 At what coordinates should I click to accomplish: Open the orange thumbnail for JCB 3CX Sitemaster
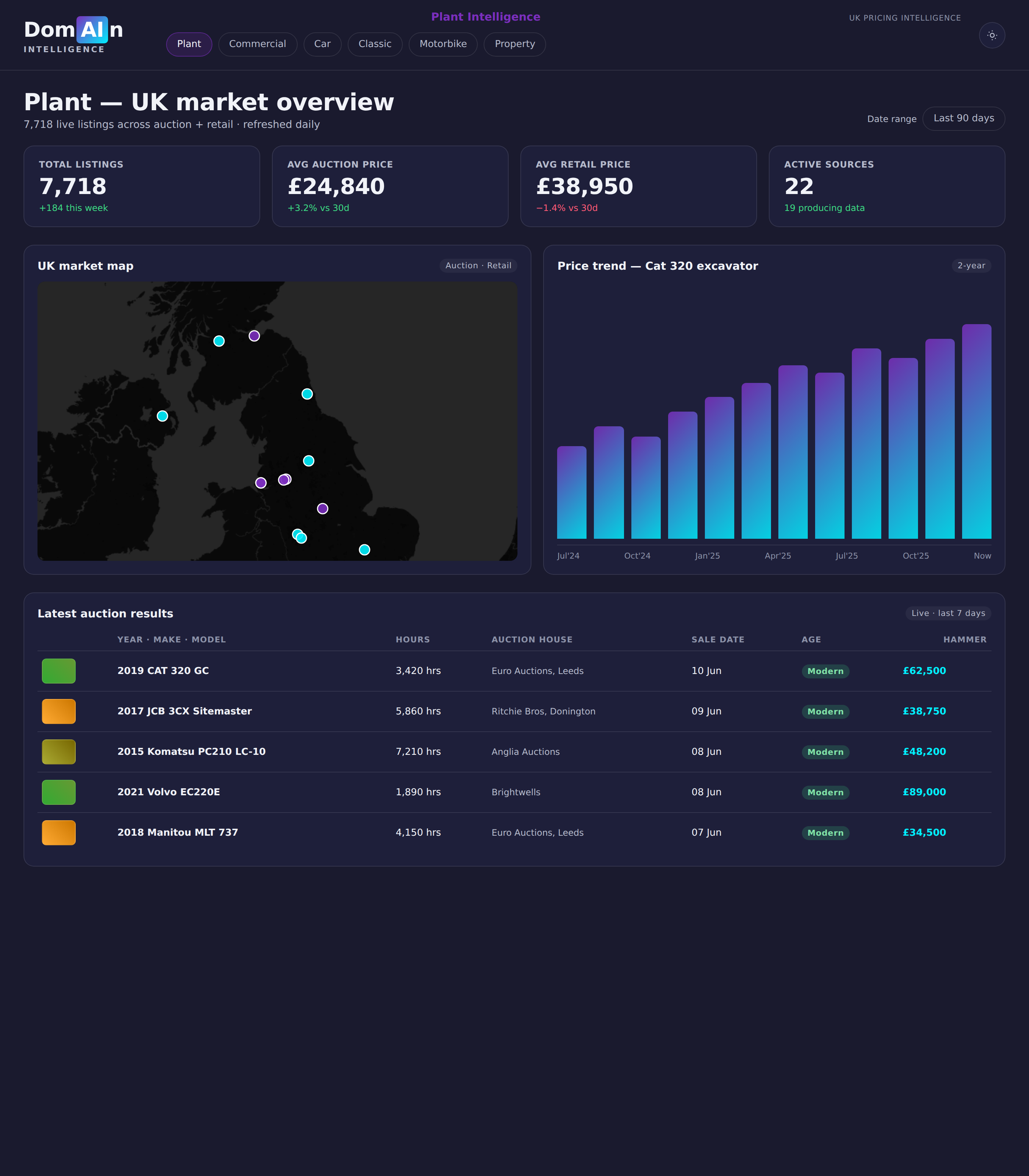(58, 711)
